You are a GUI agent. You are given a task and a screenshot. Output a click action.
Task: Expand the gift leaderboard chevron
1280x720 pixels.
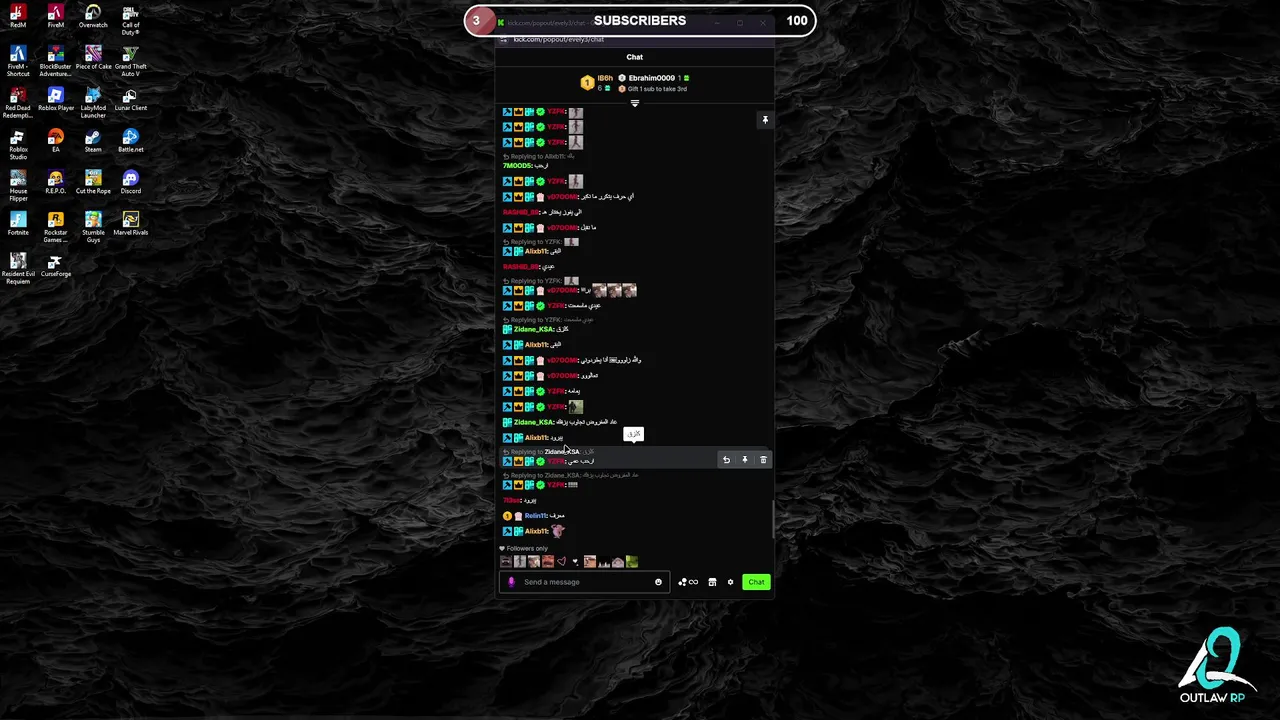point(634,103)
